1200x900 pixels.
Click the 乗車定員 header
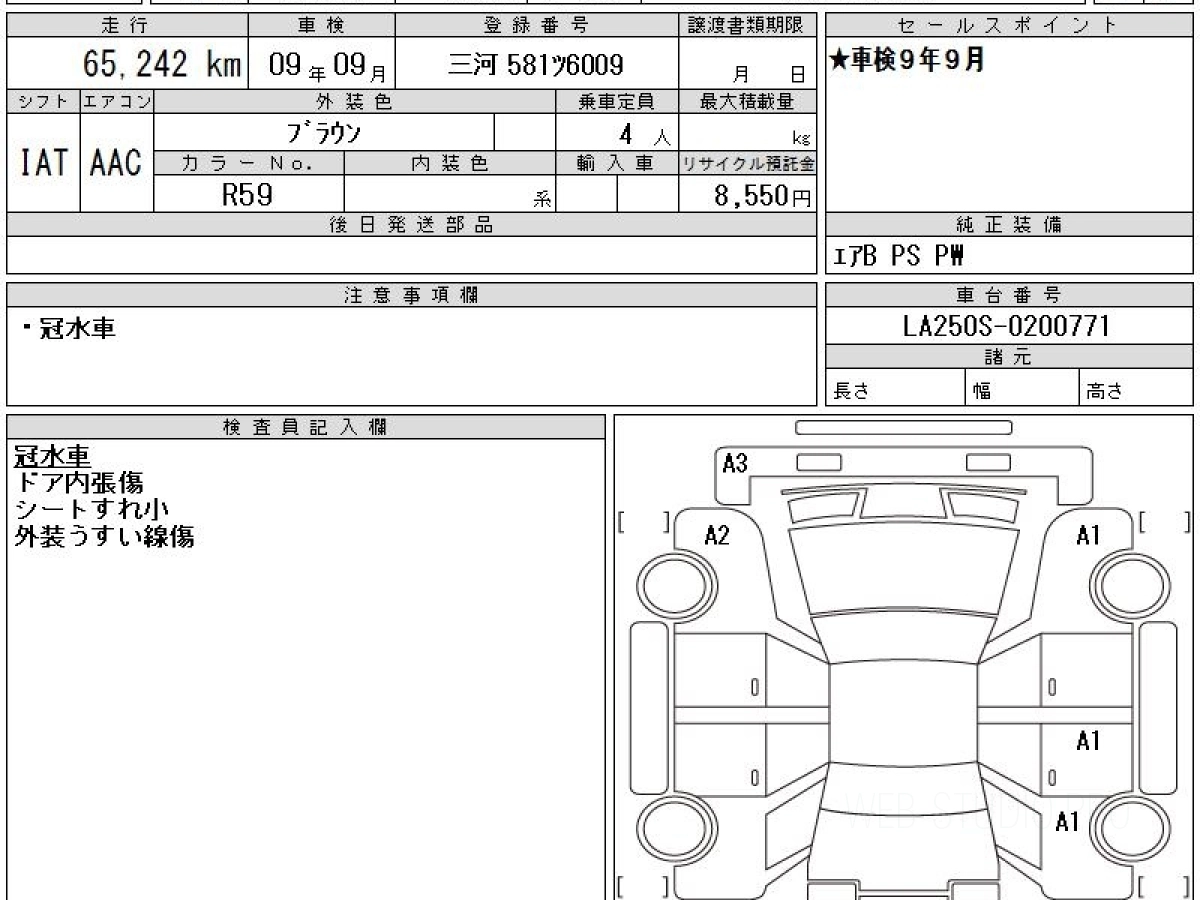click(x=617, y=101)
